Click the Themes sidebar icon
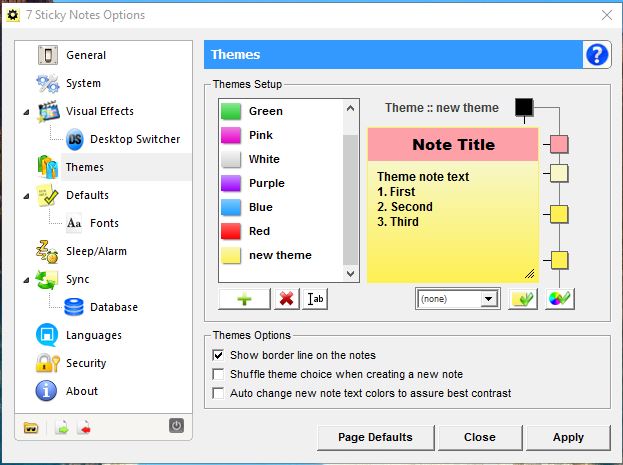The height and width of the screenshot is (465, 623). (48, 167)
